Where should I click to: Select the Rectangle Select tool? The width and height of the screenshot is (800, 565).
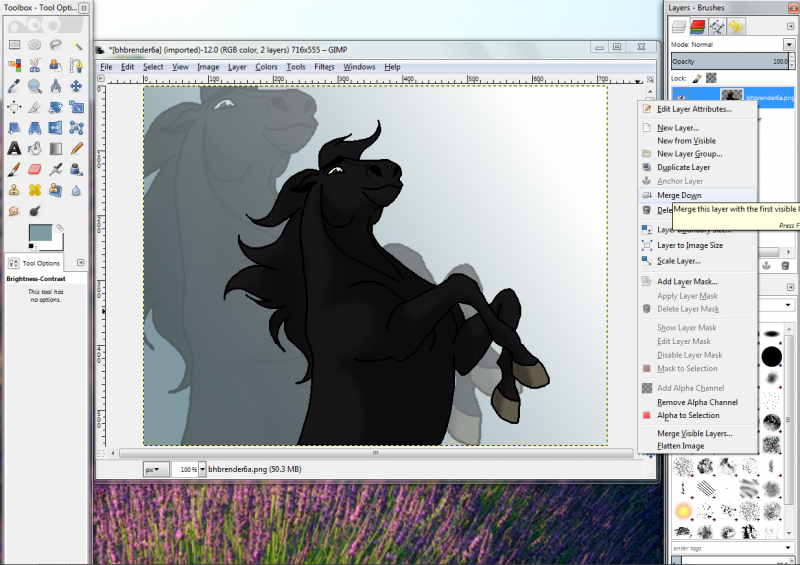coord(14,45)
